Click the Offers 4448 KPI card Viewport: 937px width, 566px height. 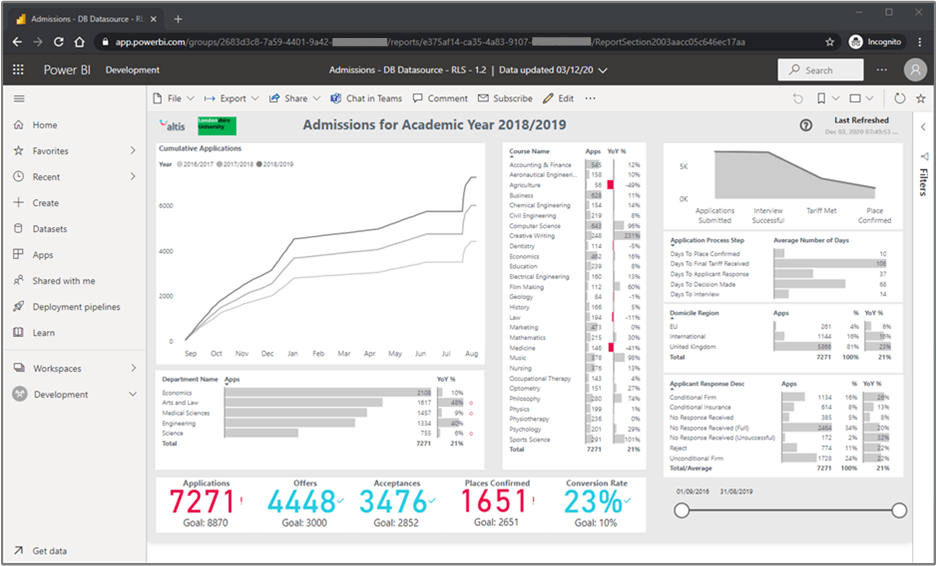pos(305,503)
